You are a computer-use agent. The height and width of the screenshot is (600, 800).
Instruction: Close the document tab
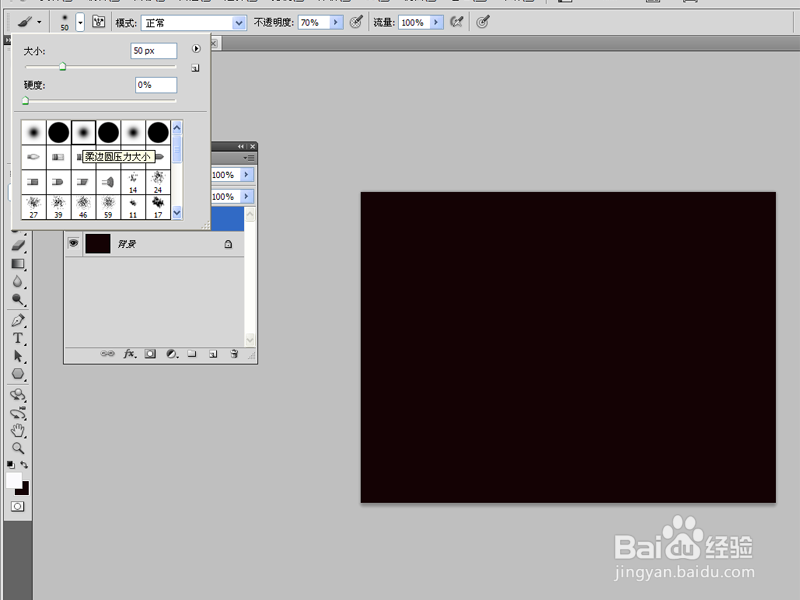tap(214, 43)
